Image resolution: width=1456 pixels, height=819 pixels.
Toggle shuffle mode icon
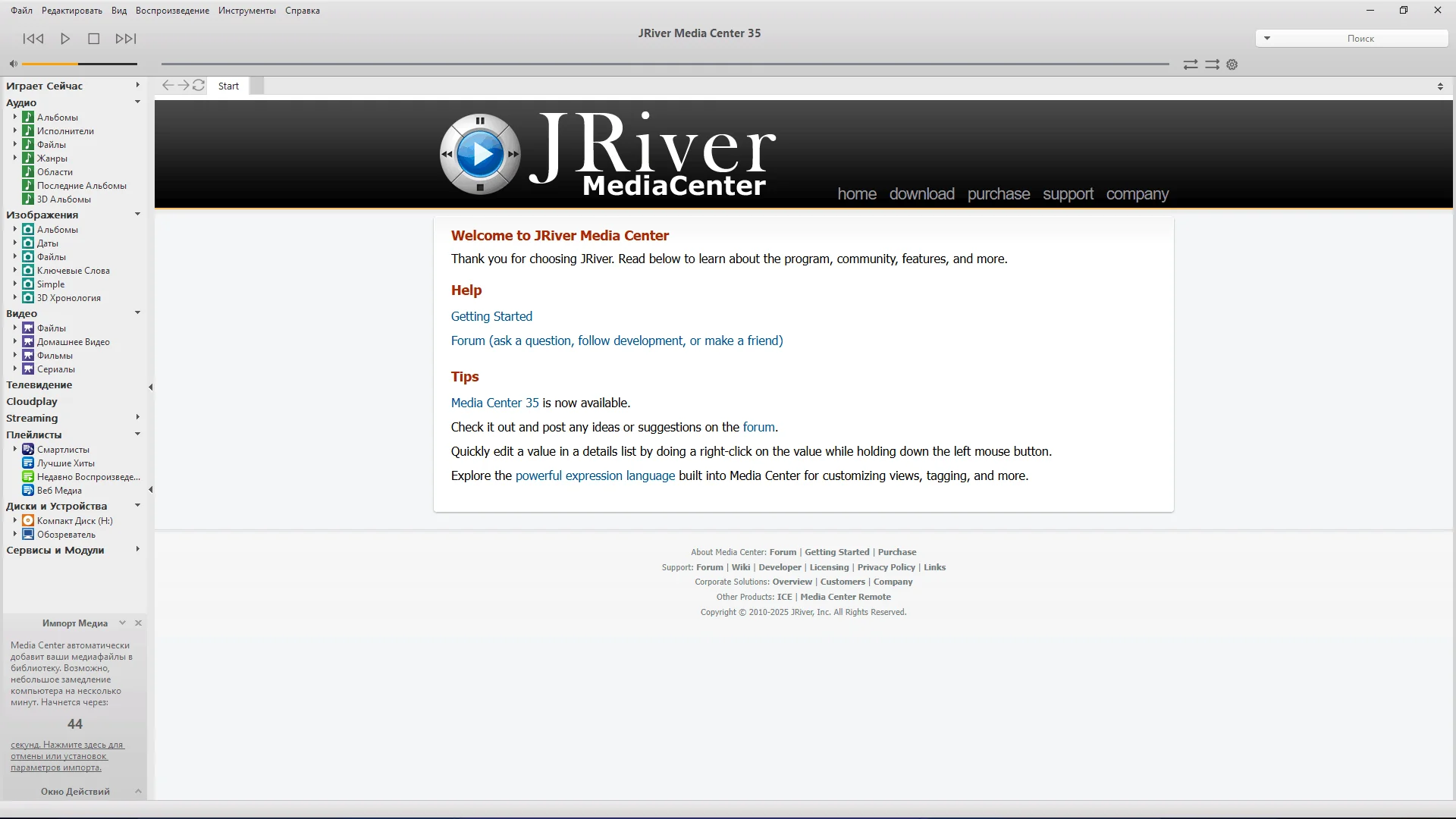(x=1213, y=64)
